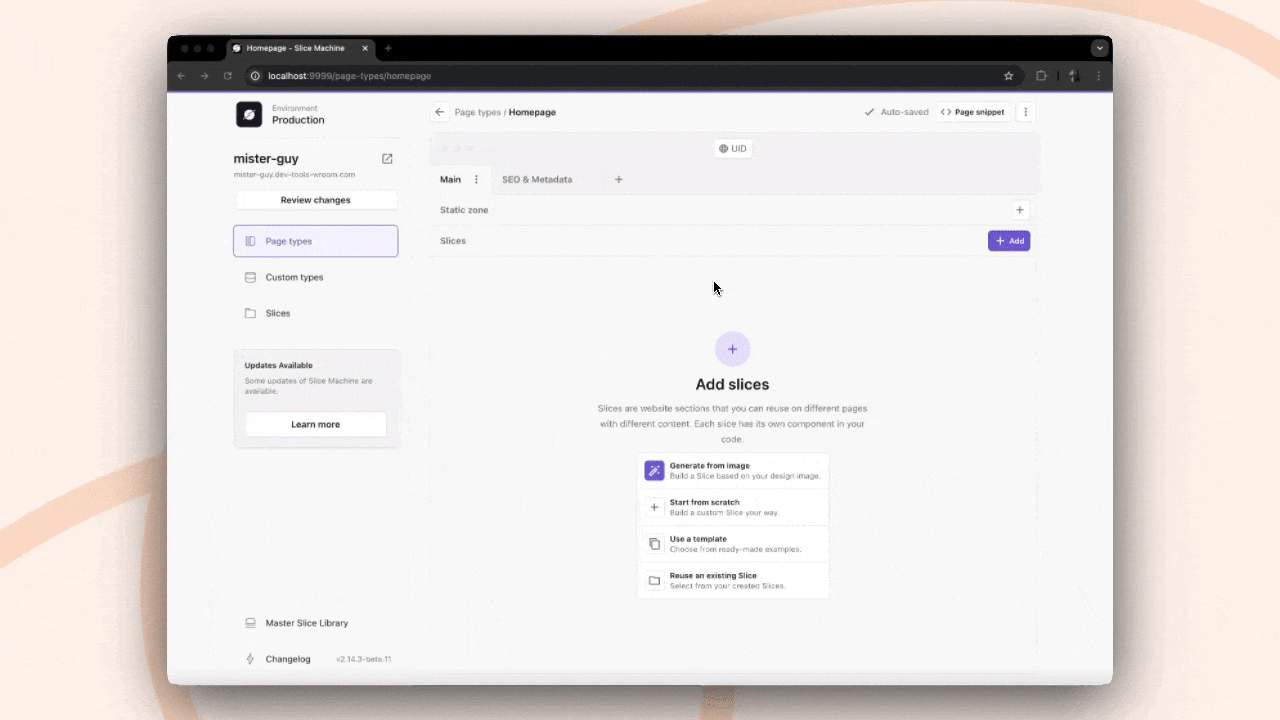Reload the page using browser refresh icon
This screenshot has height=720, width=1280.
tap(228, 76)
